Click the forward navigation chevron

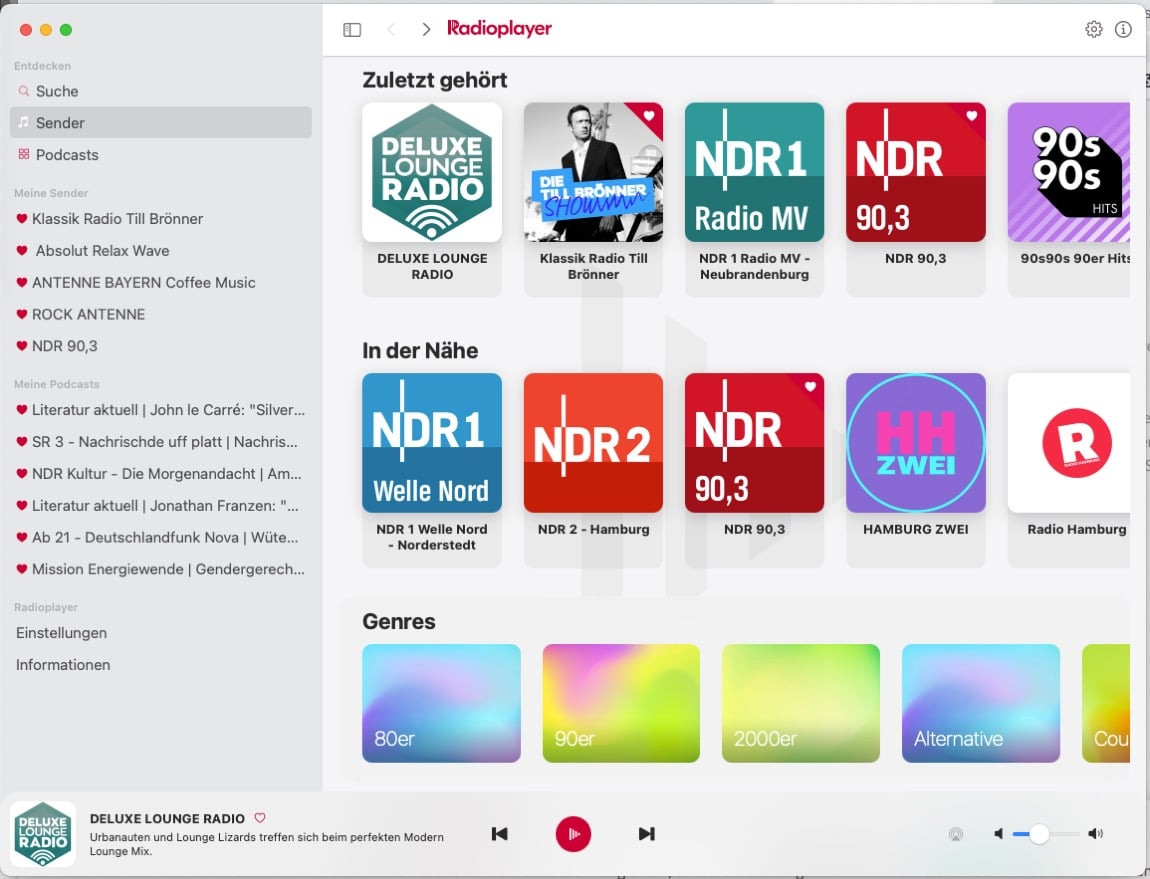pos(426,30)
